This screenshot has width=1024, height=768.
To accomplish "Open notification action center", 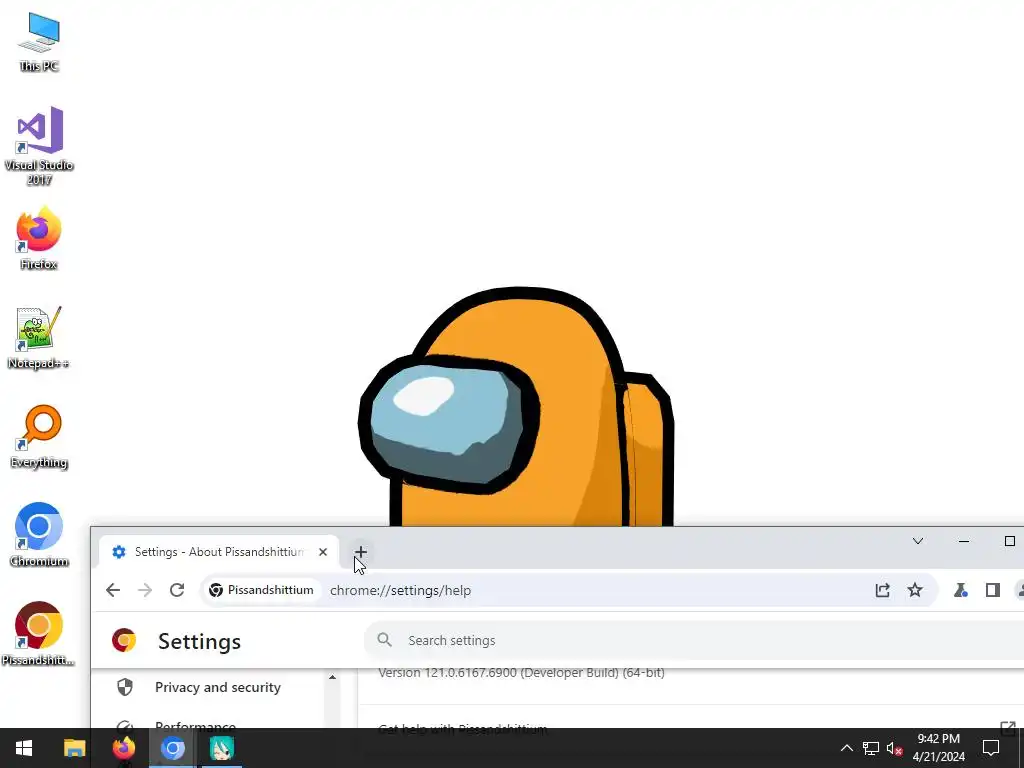I will coord(991,748).
